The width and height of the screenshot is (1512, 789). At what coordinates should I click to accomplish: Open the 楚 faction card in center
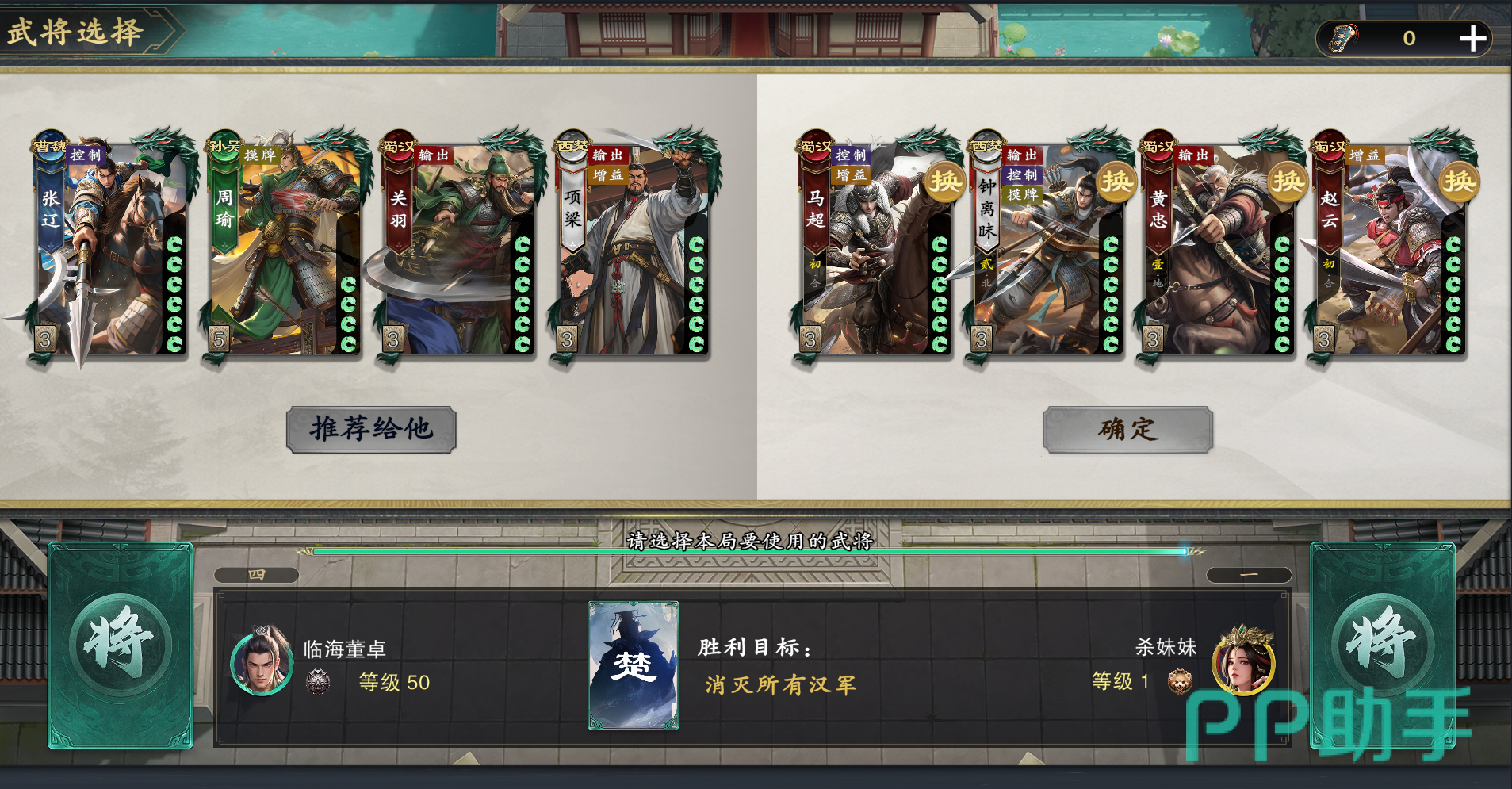coord(633,665)
